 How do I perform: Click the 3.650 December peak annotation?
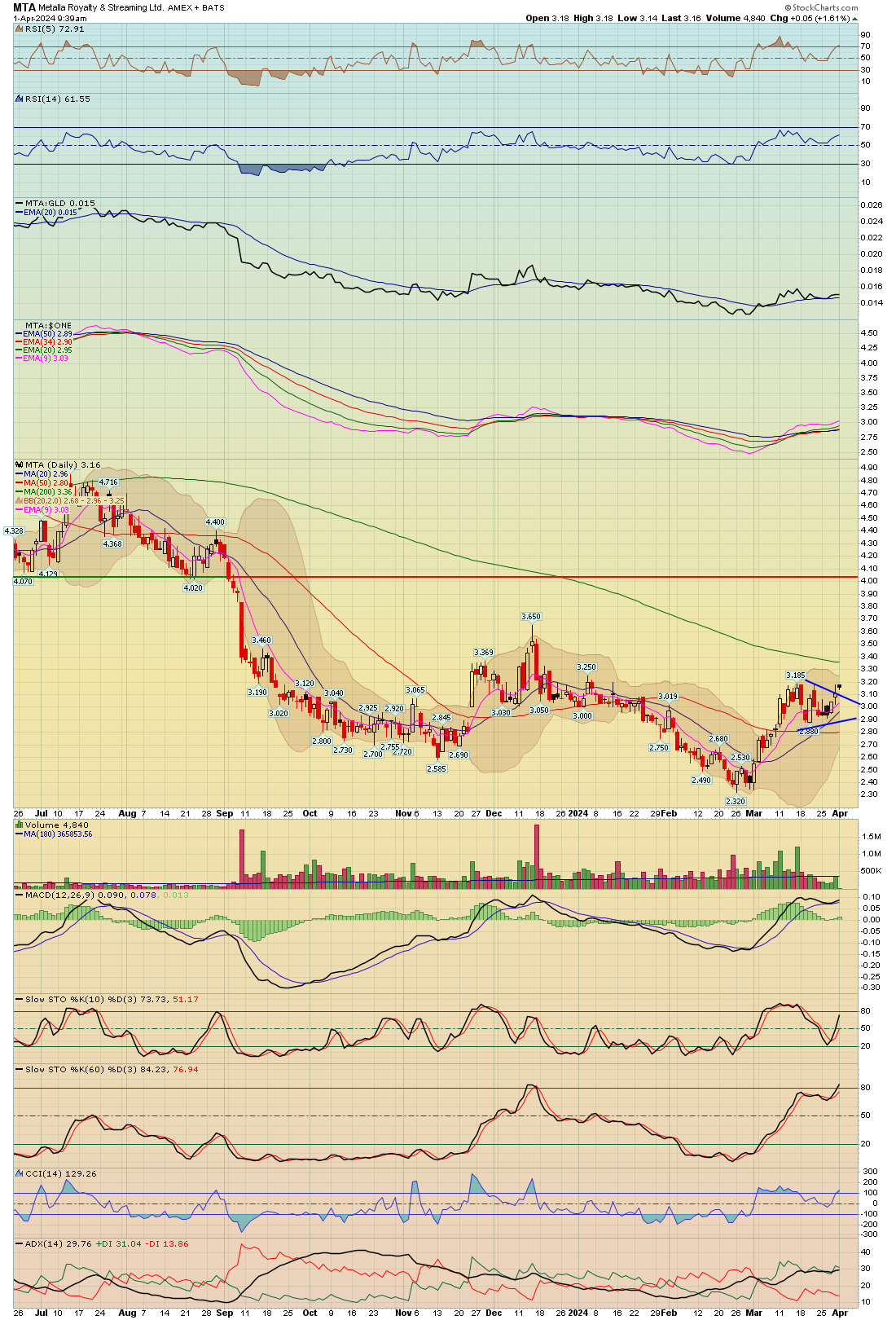[531, 617]
